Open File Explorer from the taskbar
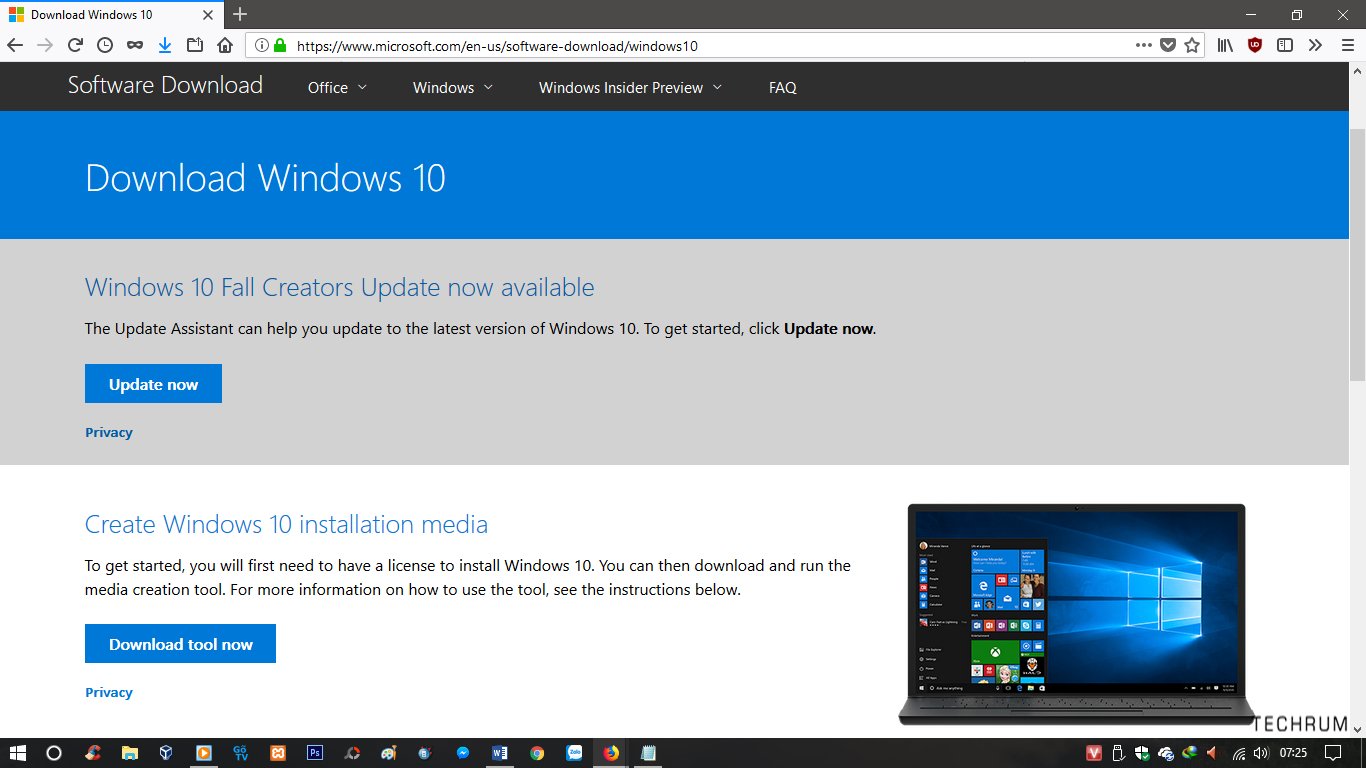Viewport: 1366px width, 768px height. 129,753
